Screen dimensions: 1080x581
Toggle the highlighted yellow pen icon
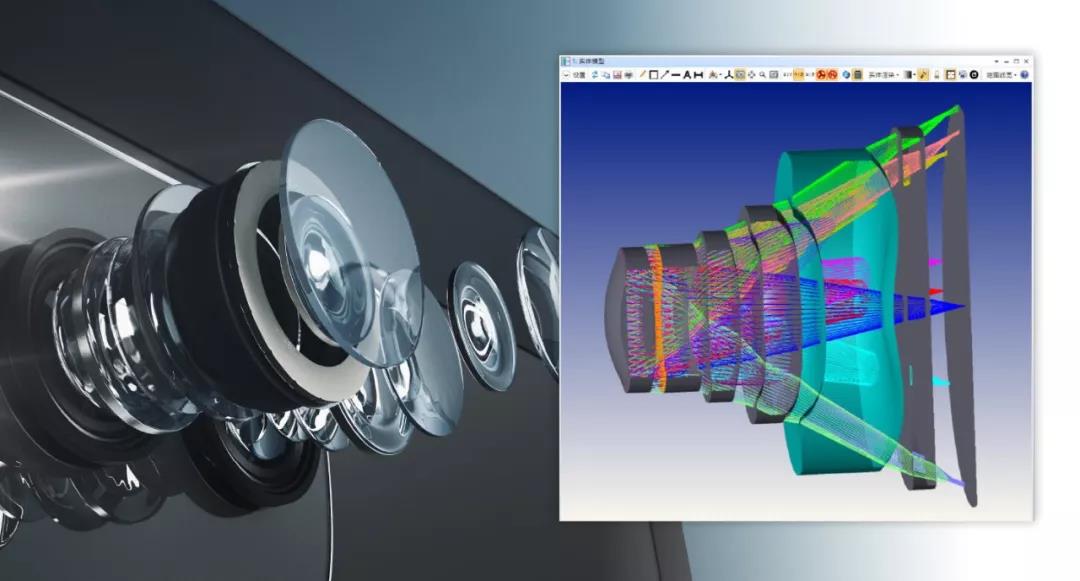pos(924,74)
